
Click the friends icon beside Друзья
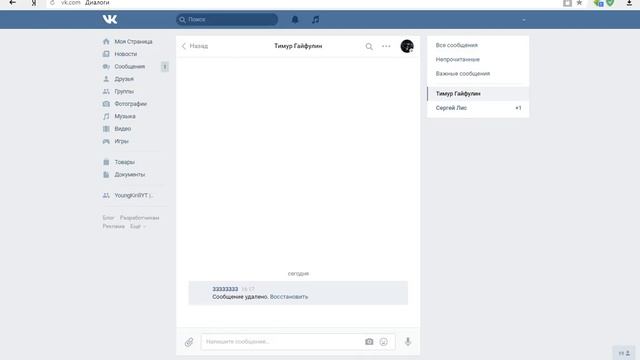[x=106, y=79]
